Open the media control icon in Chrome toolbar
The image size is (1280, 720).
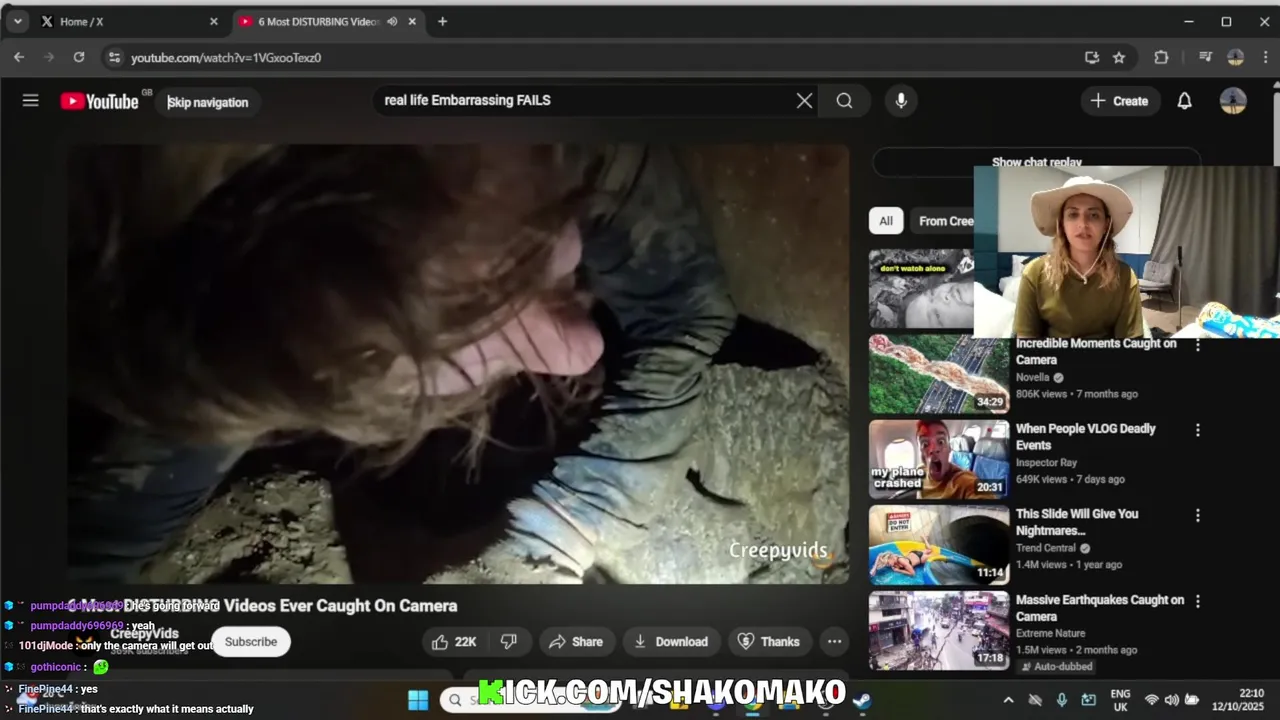pos(1205,57)
